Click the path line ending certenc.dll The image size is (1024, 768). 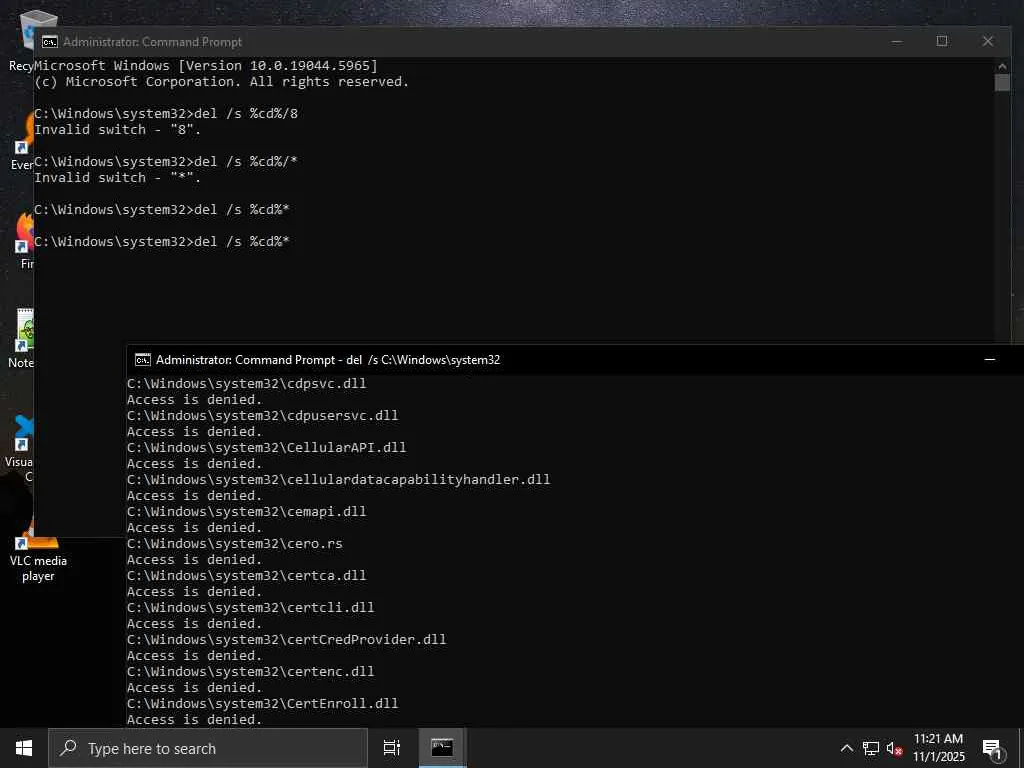[x=251, y=671]
